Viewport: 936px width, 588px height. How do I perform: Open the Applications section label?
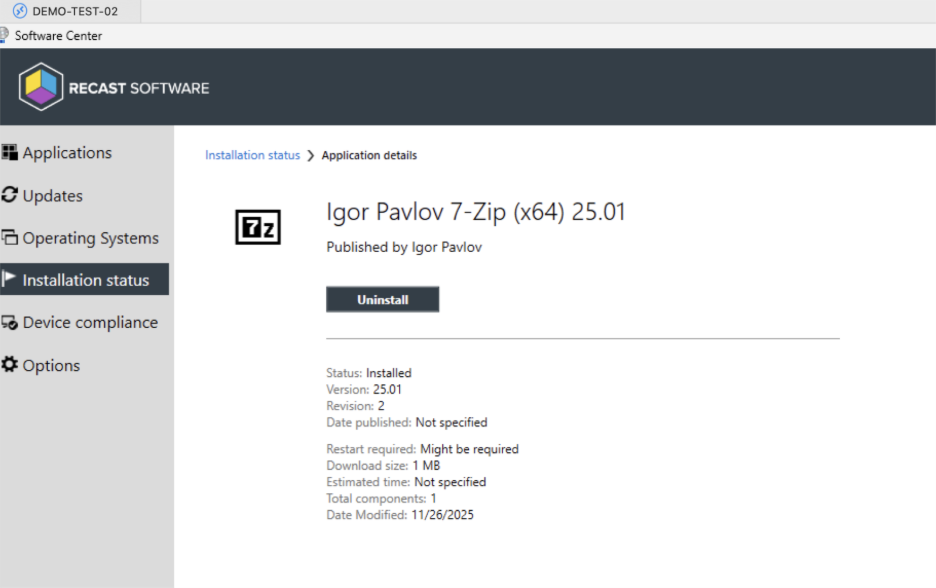pos(67,153)
